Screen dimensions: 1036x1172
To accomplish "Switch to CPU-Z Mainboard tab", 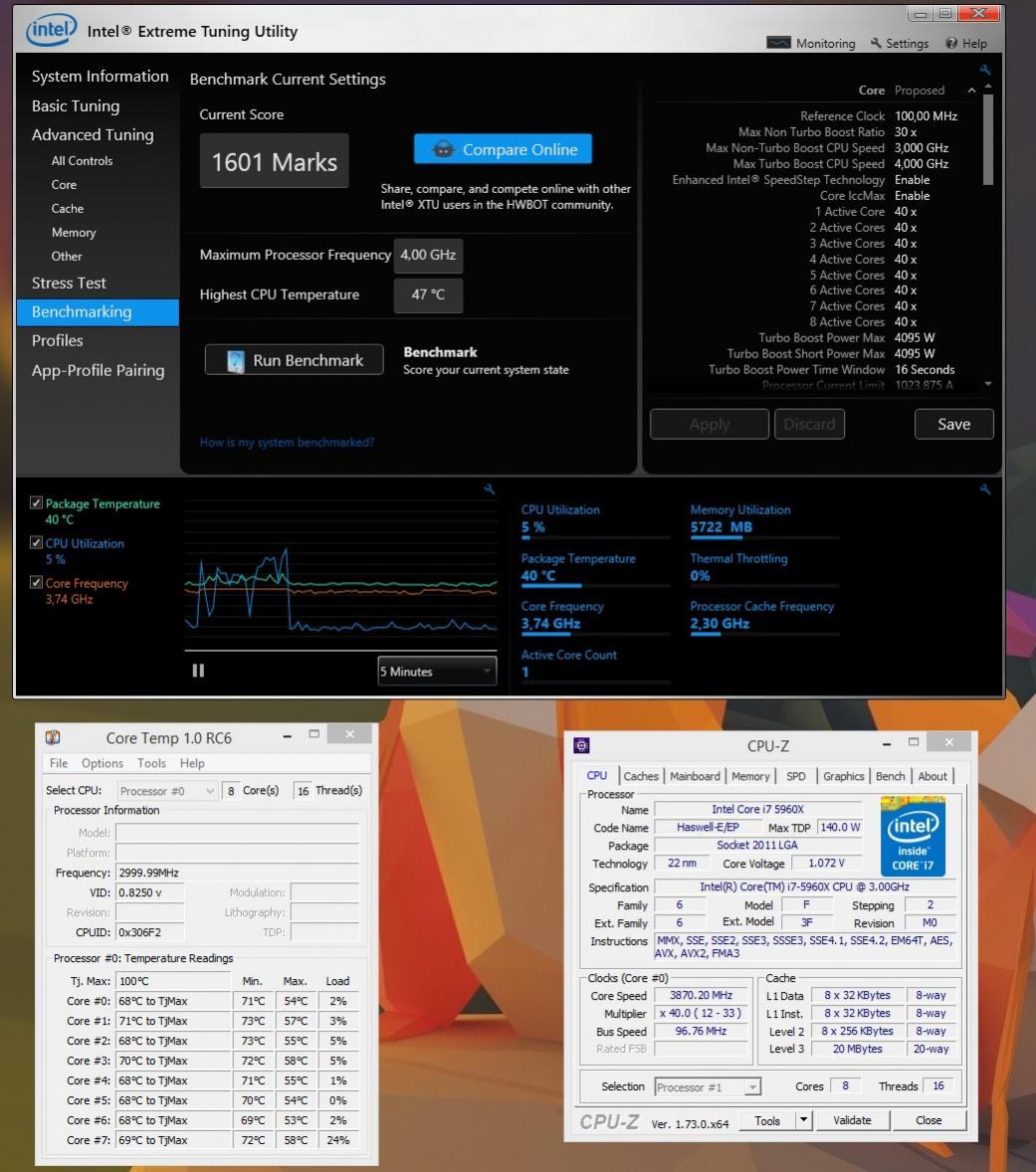I will (696, 776).
